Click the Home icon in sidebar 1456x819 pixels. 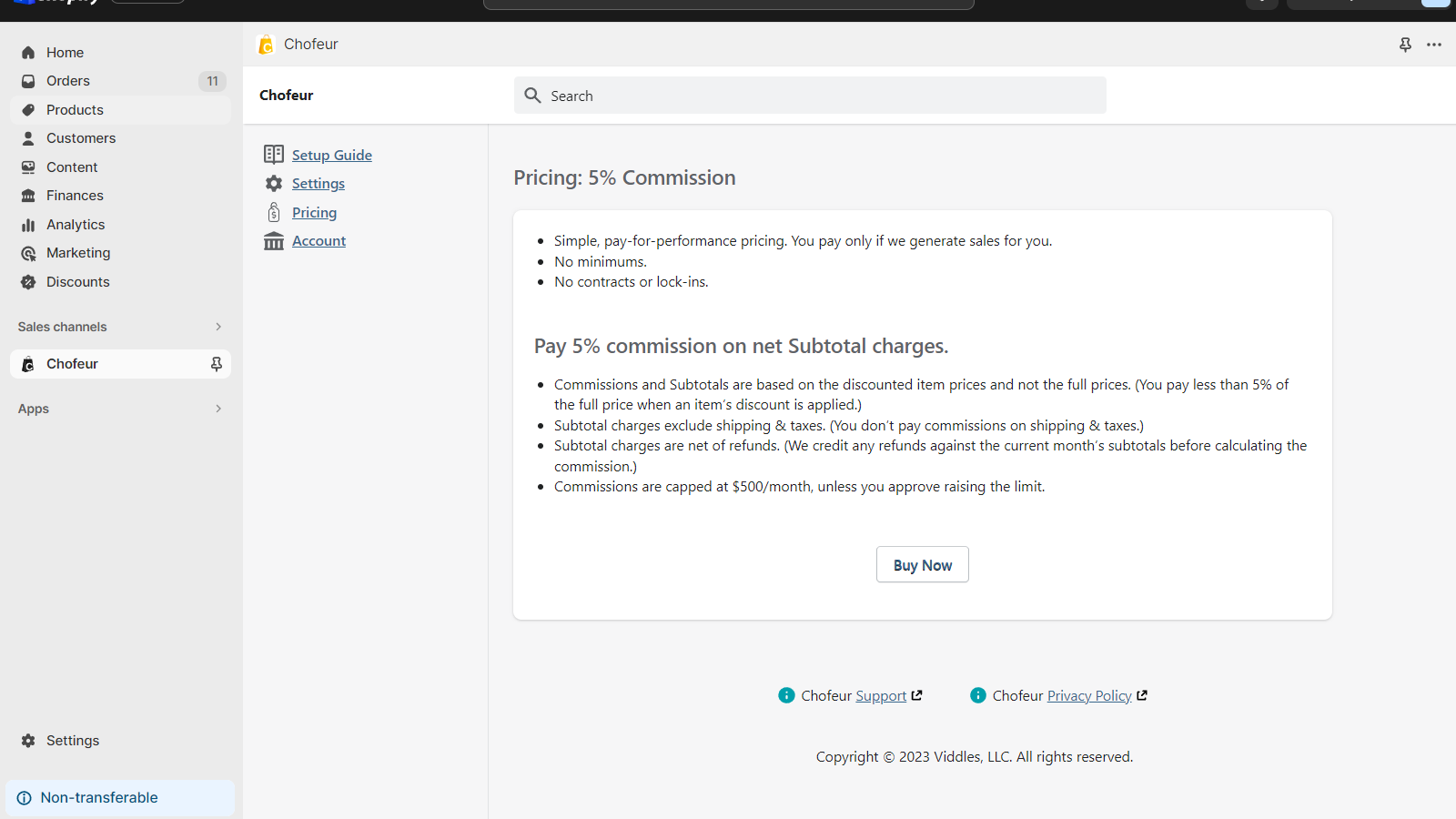point(28,53)
